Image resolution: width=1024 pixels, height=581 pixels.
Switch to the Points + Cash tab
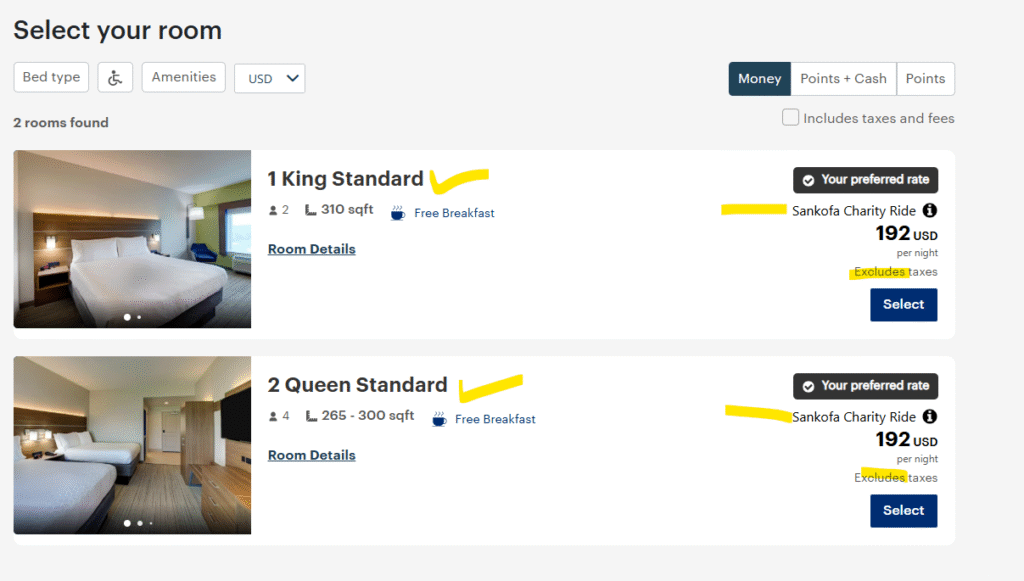coord(843,79)
